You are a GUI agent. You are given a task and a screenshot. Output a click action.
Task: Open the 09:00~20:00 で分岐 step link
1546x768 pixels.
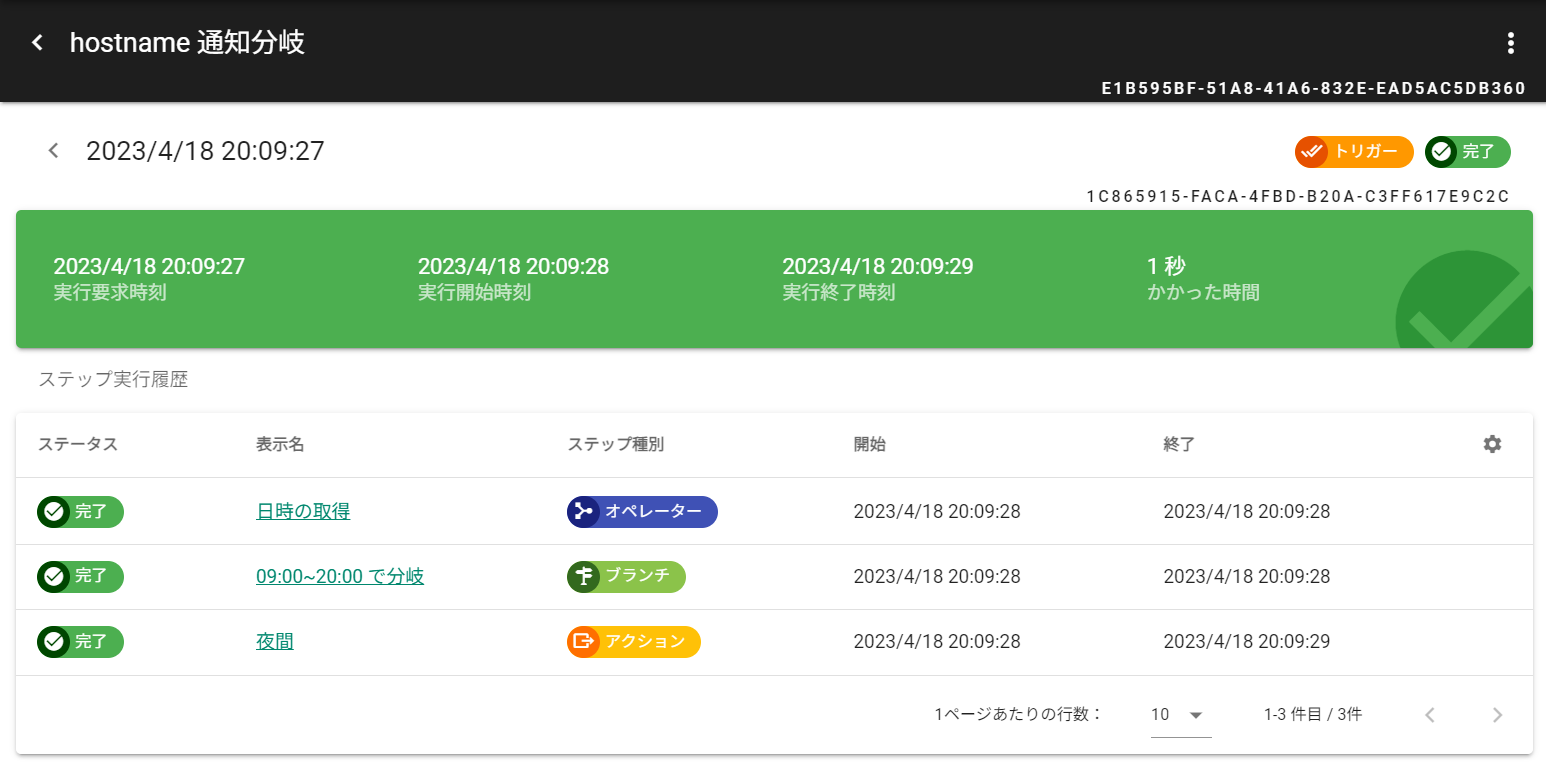coord(340,577)
